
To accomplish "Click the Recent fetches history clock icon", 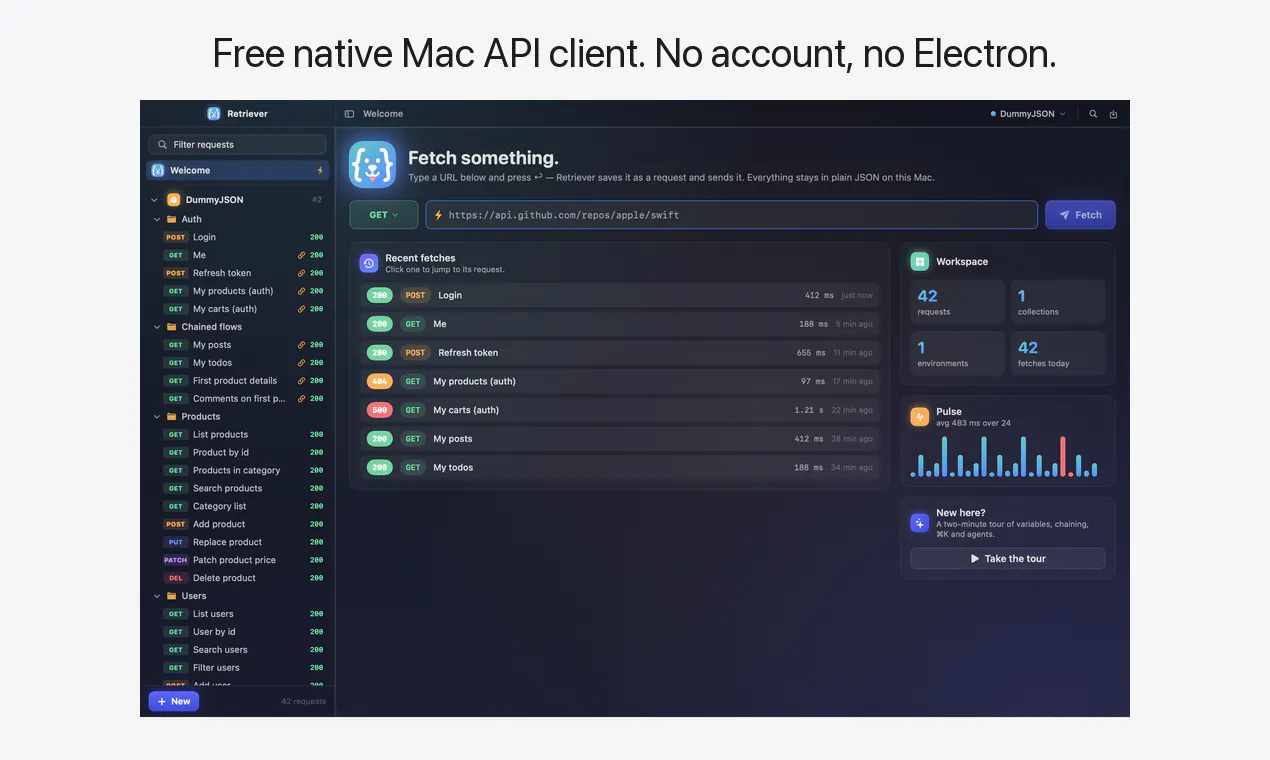I will click(369, 263).
